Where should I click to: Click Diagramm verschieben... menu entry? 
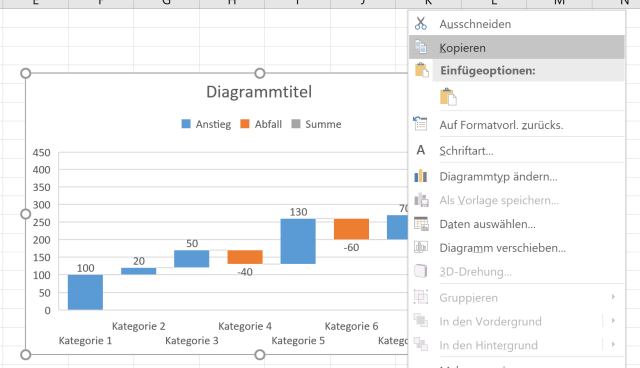click(517, 248)
